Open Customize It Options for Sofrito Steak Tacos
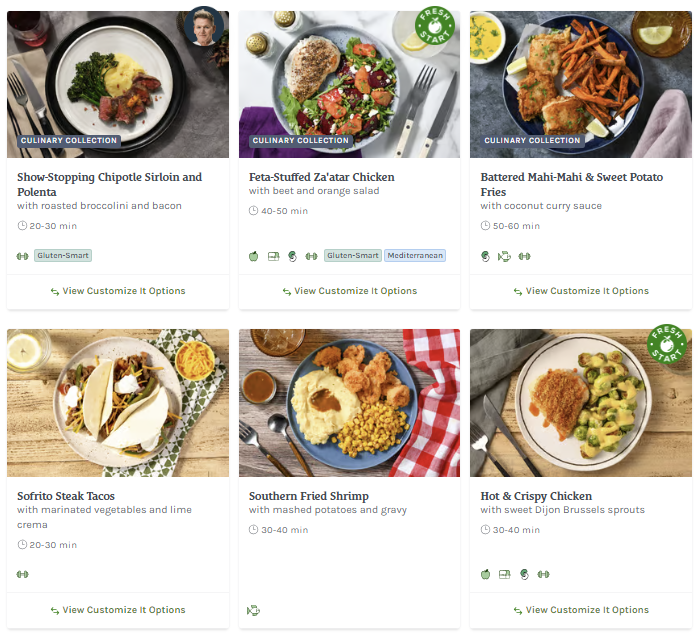700x635 pixels. (x=118, y=610)
